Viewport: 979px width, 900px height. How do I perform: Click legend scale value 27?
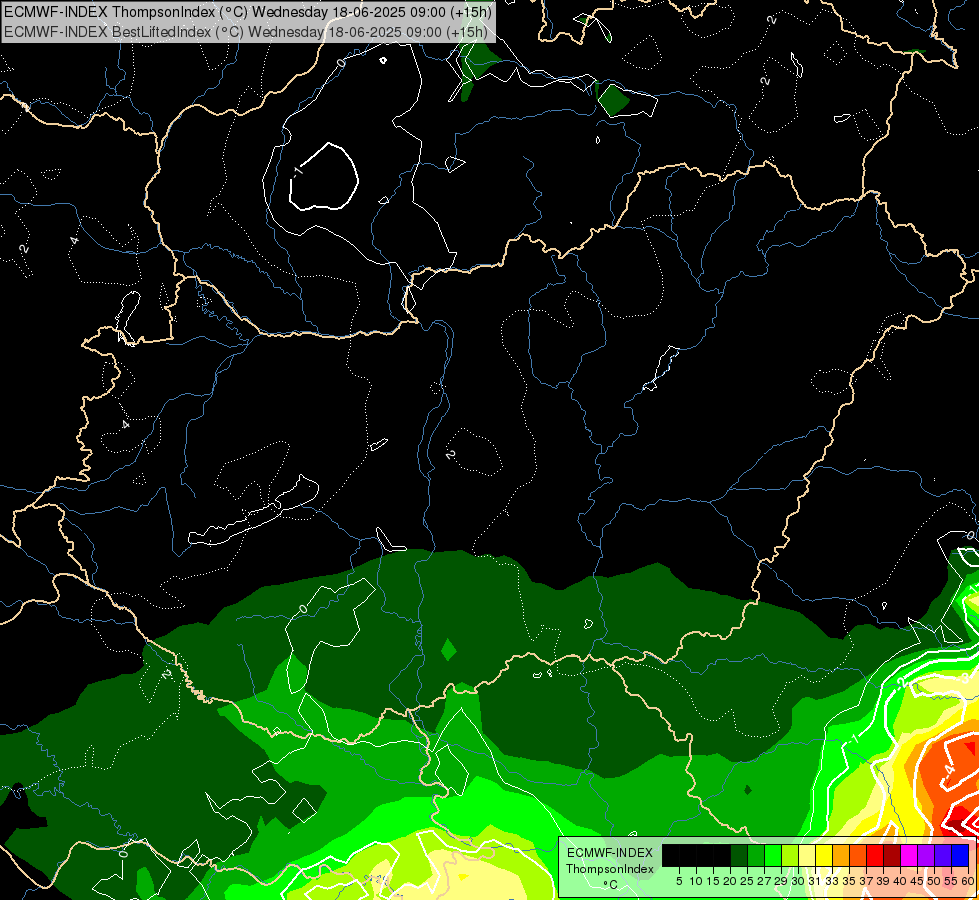(x=764, y=881)
